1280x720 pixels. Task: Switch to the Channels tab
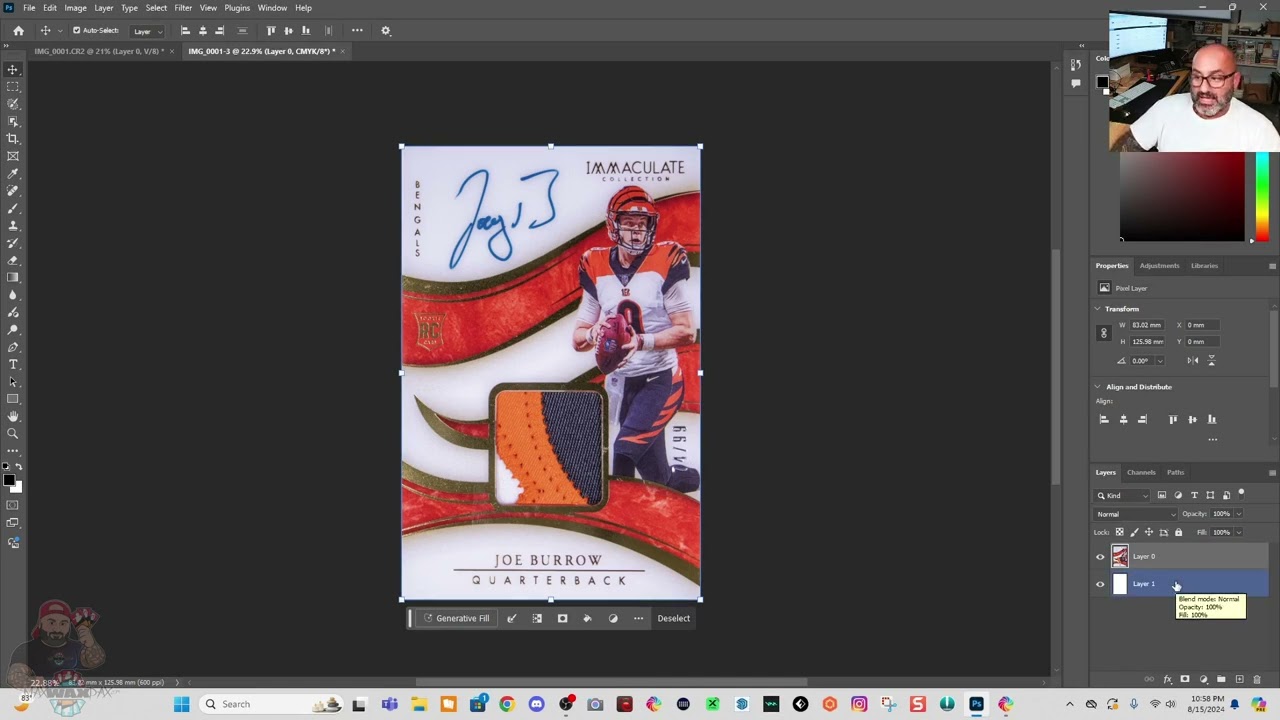click(1141, 472)
